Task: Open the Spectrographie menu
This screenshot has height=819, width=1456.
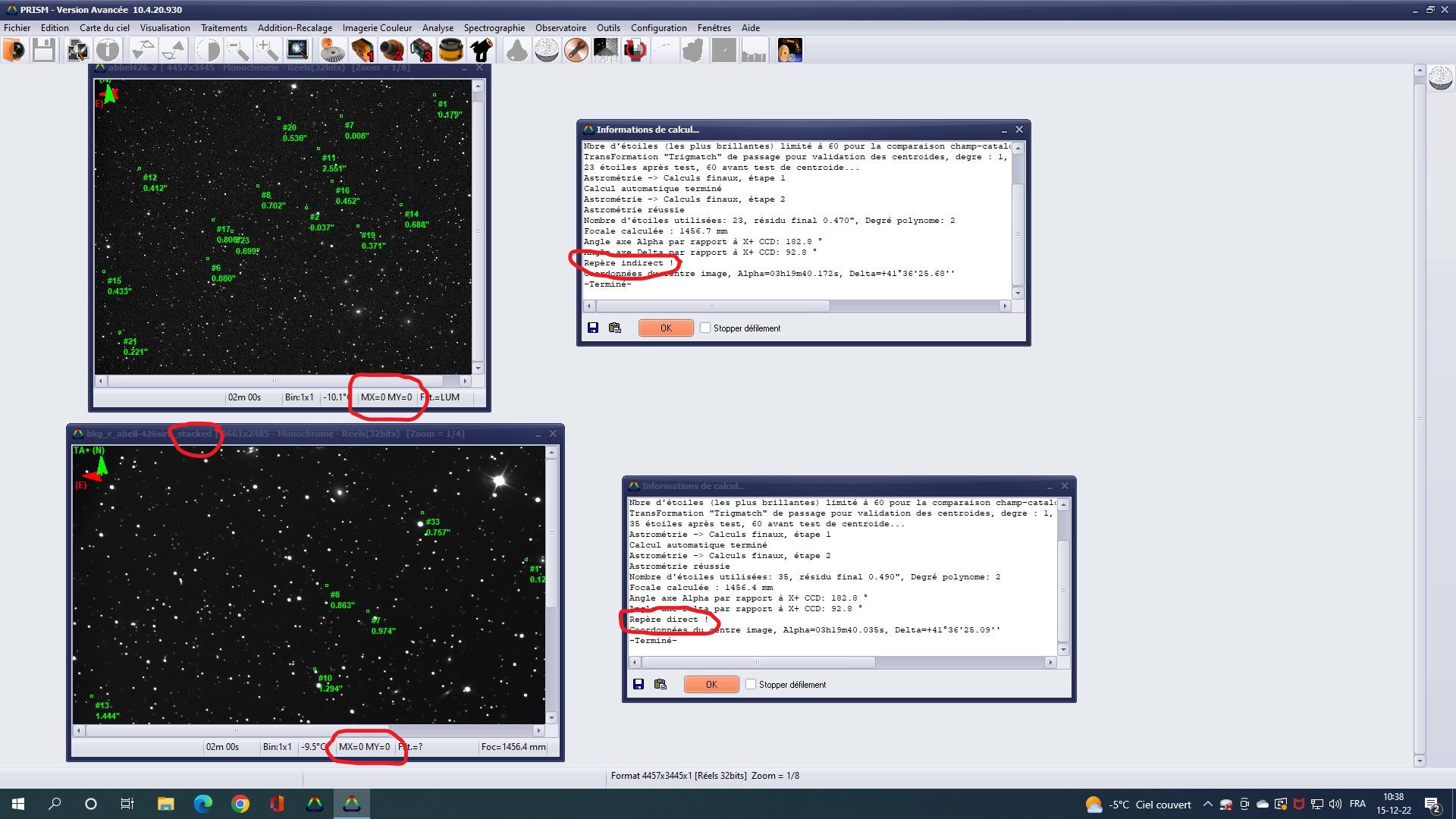Action: pos(494,28)
